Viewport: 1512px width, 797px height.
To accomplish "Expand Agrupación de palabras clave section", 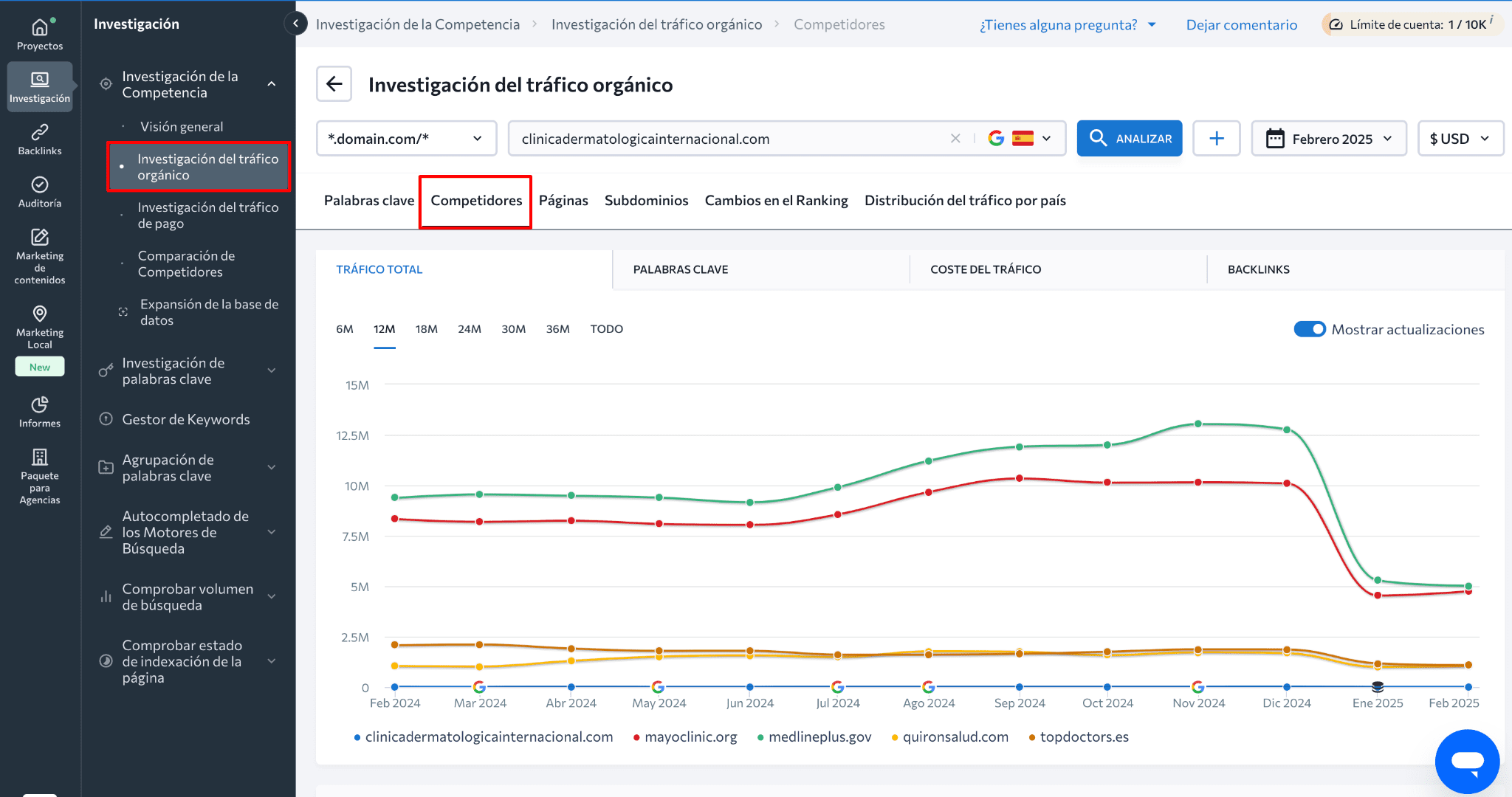I will coord(272,467).
